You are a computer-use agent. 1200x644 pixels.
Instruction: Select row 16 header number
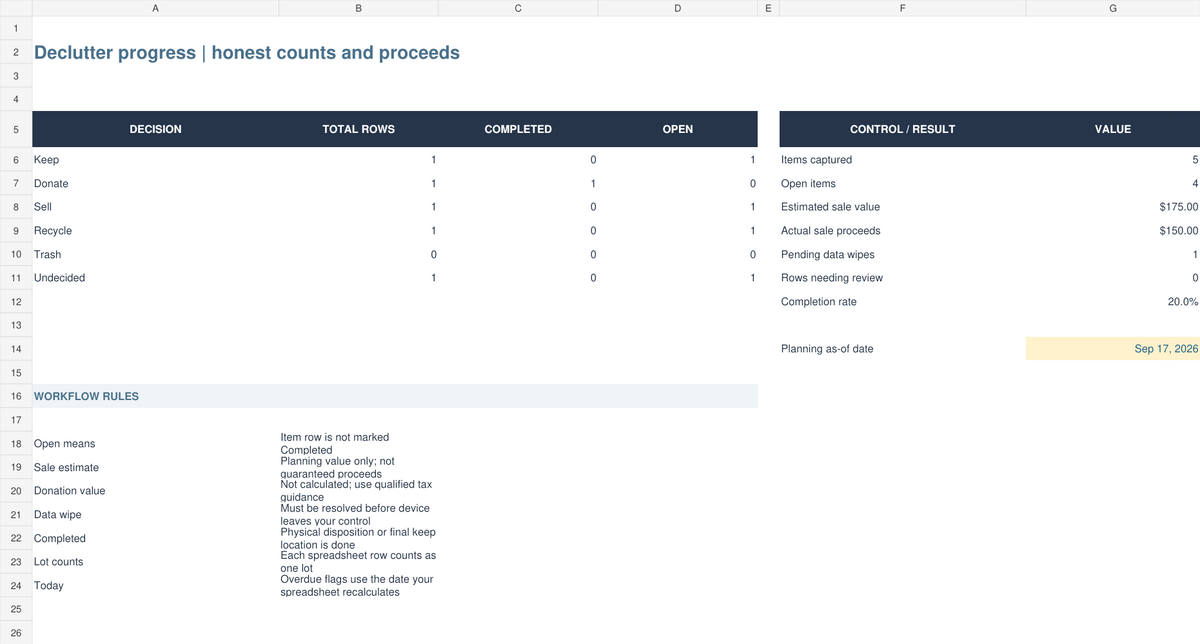click(x=16, y=396)
